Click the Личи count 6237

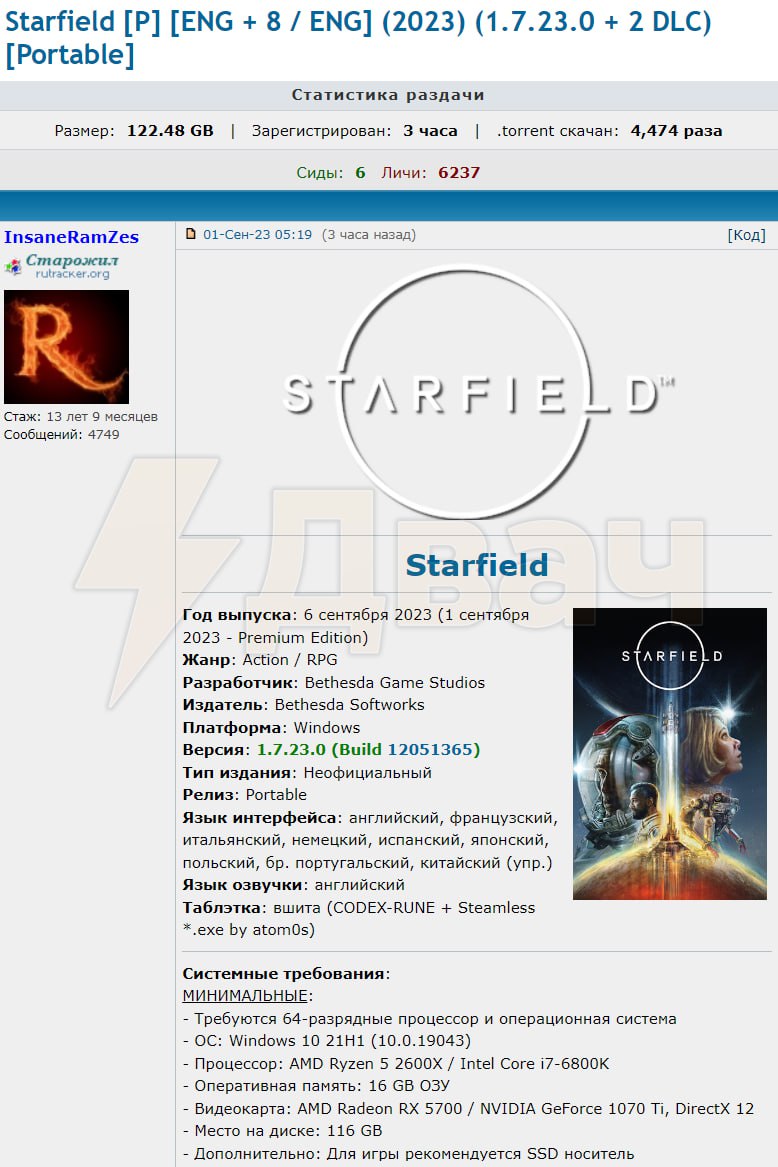(459, 173)
